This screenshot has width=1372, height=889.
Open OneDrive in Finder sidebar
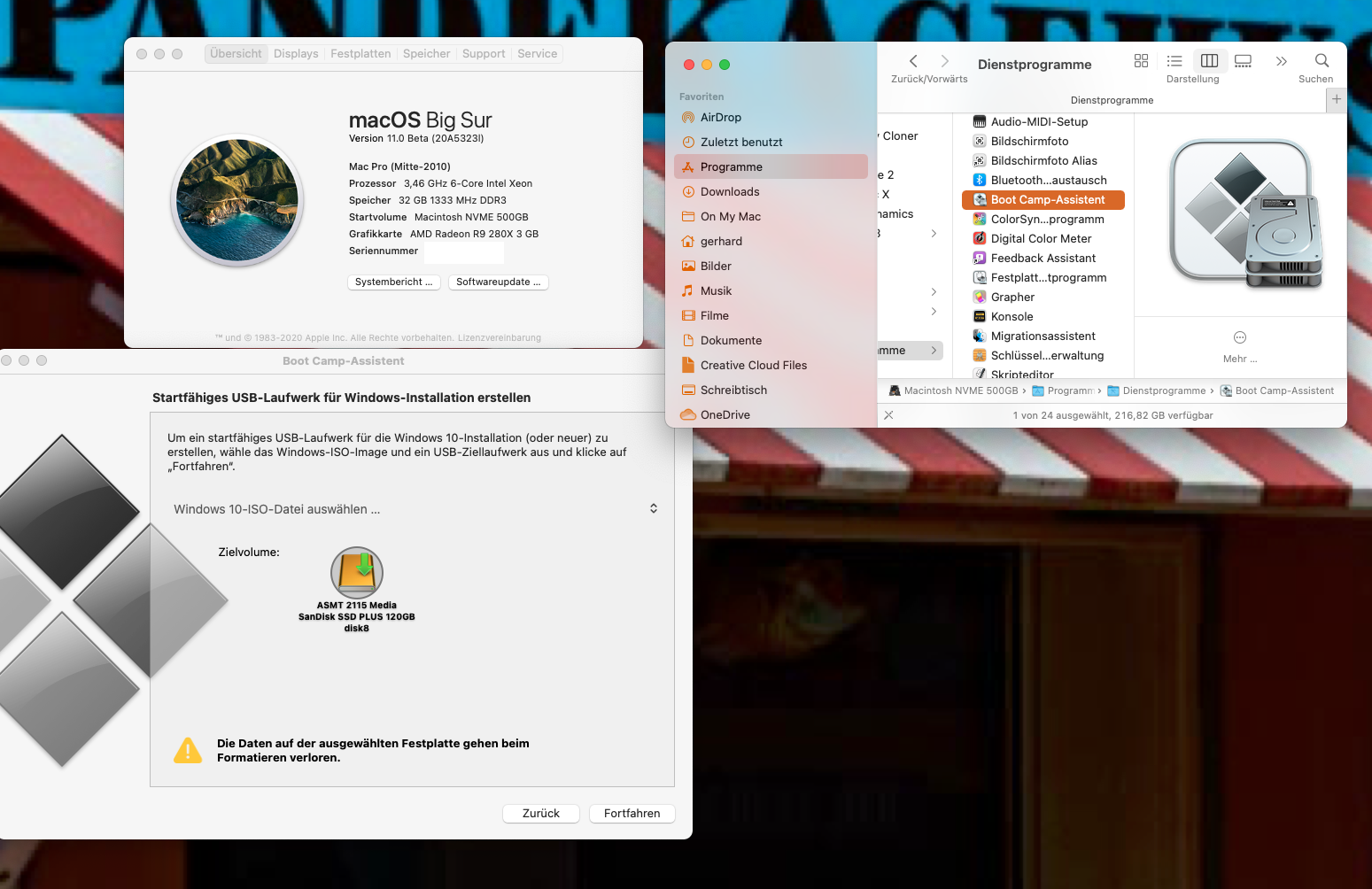point(771,414)
